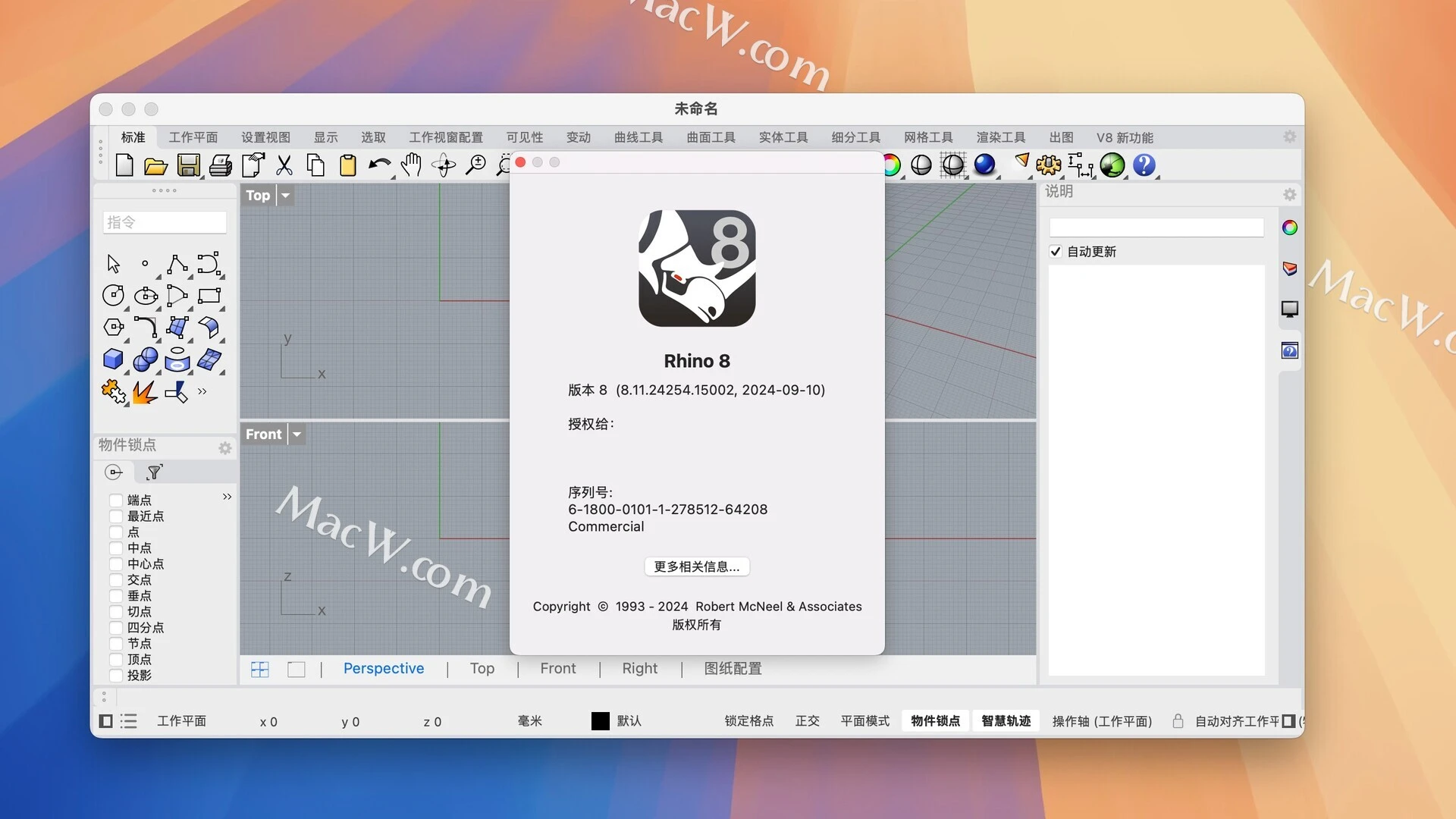Viewport: 1456px width, 819px height.
Task: Click the Undo arrow icon
Action: coord(379,165)
